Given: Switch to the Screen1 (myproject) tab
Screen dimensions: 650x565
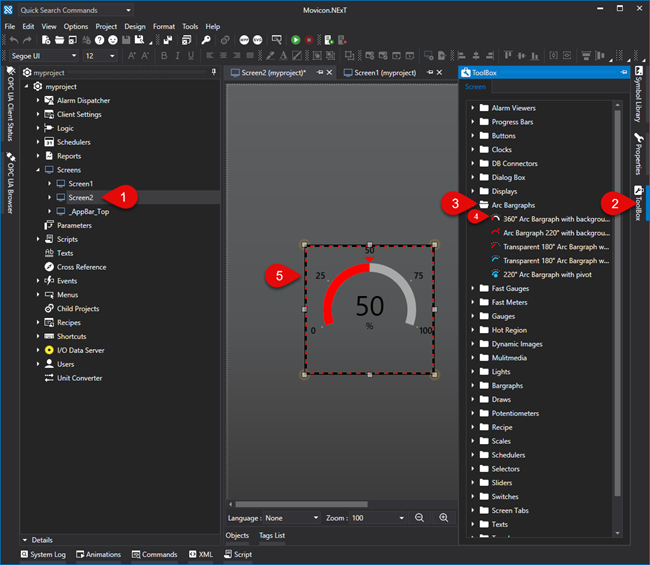Looking at the screenshot, I should [385, 73].
